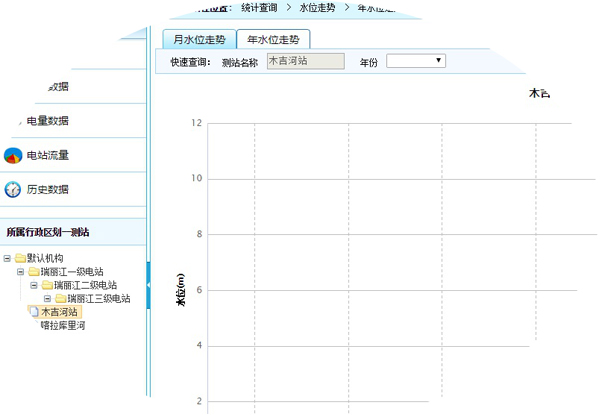This screenshot has height=415, width=600.
Task: Click the 木吉河站 document icon
Action: (x=34, y=312)
